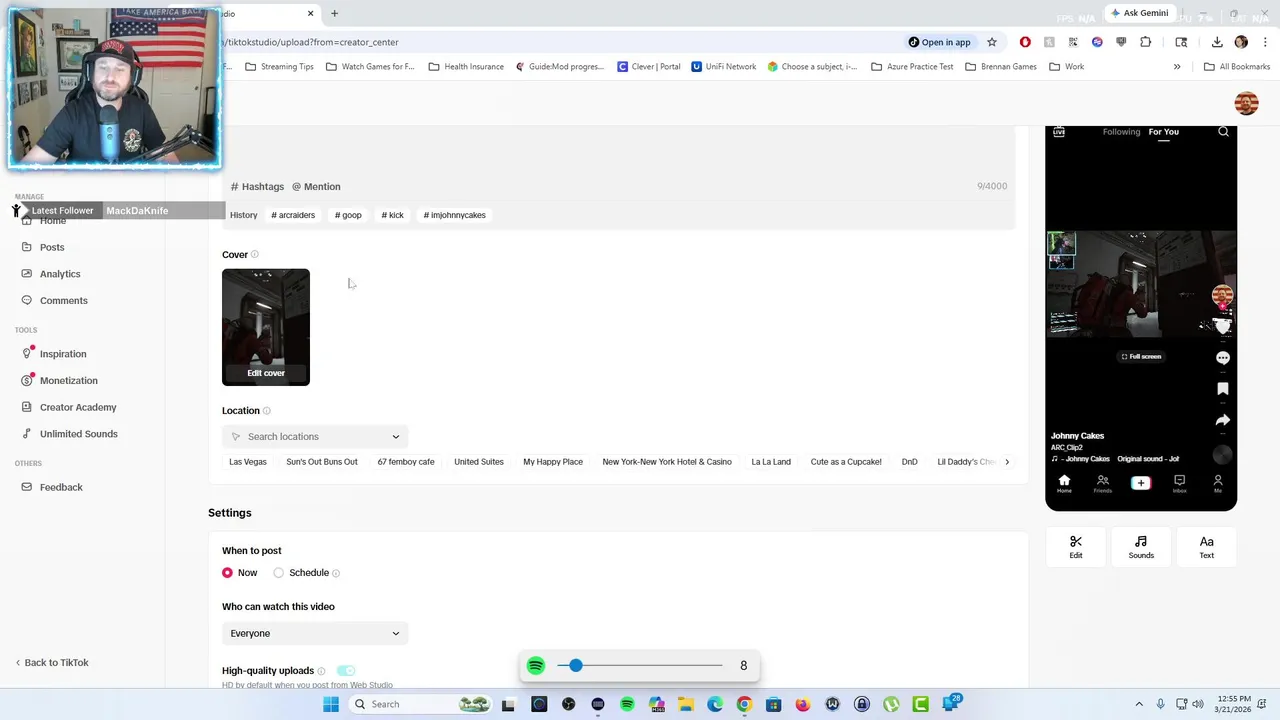
Task: Click the Hashtags button
Action: pos(258,187)
